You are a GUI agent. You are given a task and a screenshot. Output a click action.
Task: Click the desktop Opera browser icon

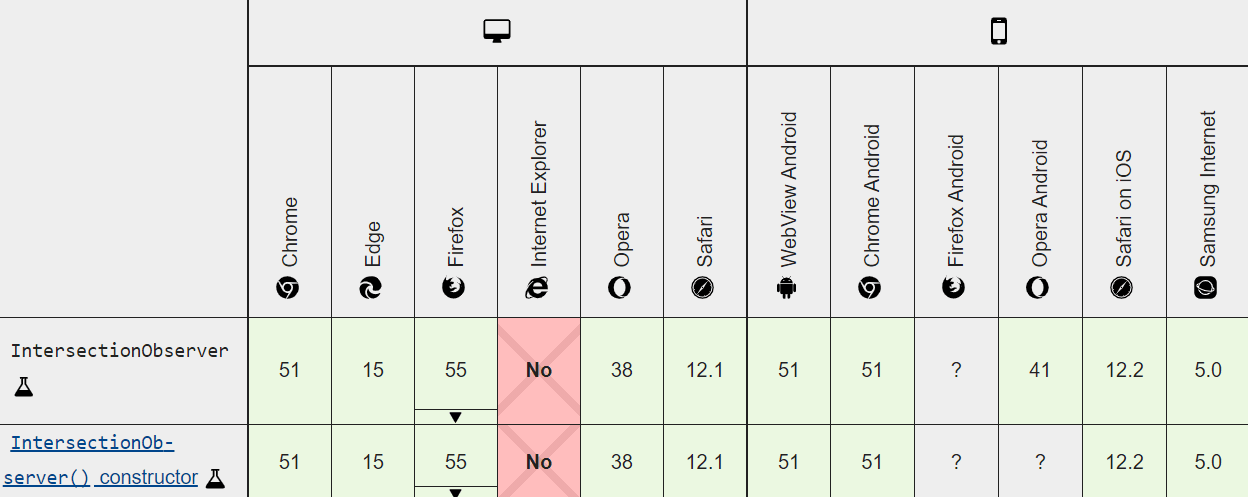point(621,288)
